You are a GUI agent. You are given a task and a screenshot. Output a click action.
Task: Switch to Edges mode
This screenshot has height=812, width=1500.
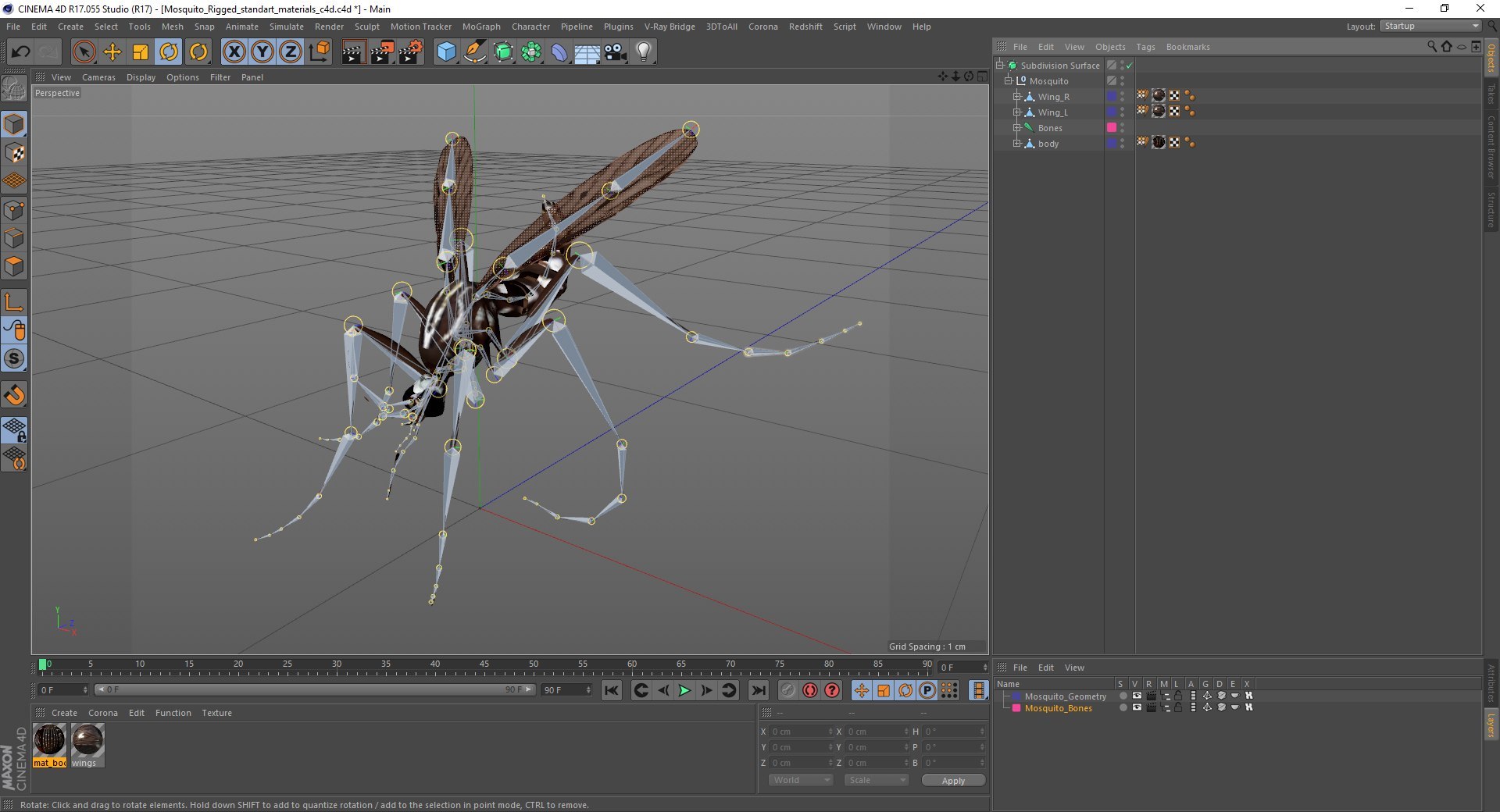[x=14, y=238]
